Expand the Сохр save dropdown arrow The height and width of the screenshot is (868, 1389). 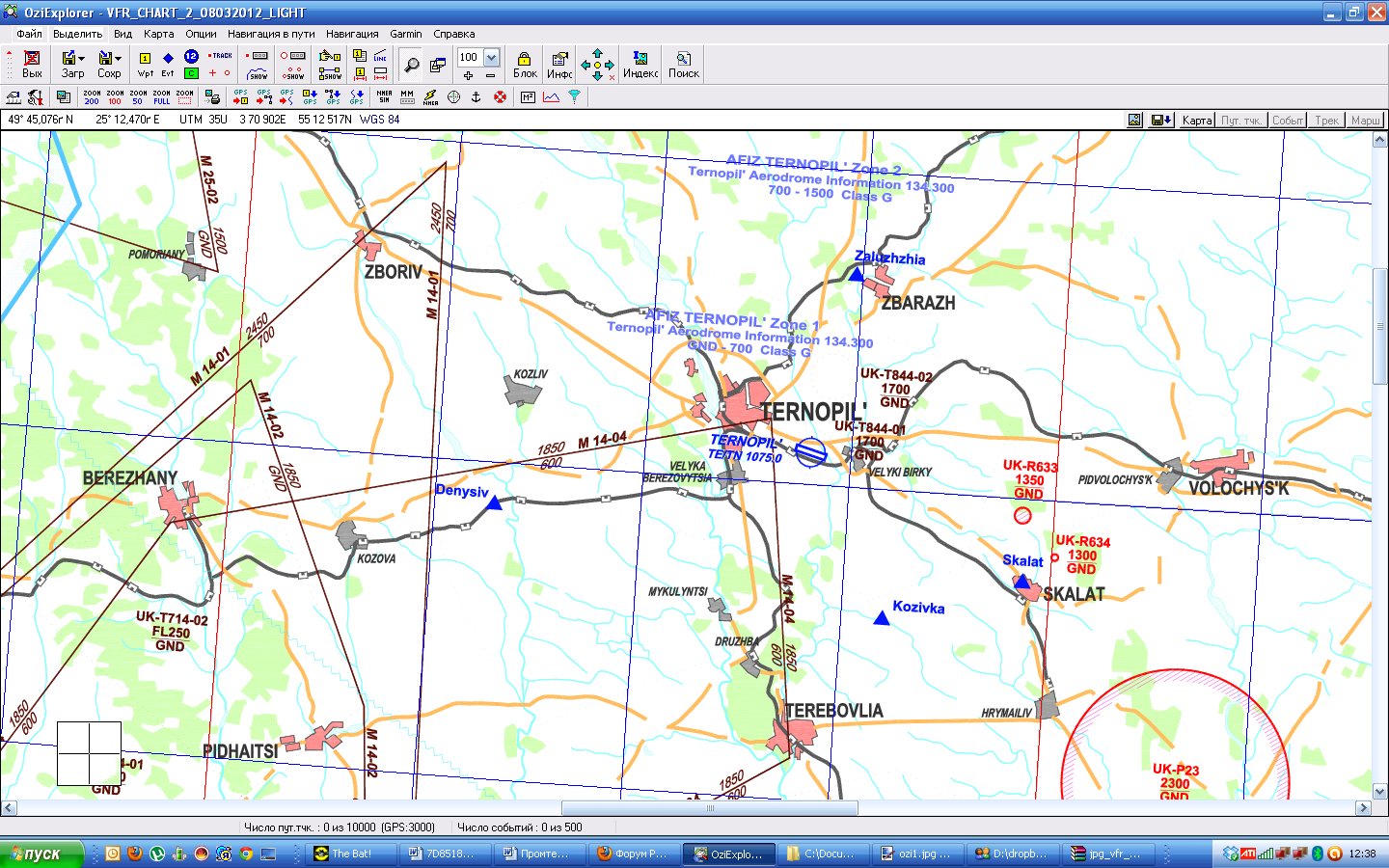click(x=119, y=59)
